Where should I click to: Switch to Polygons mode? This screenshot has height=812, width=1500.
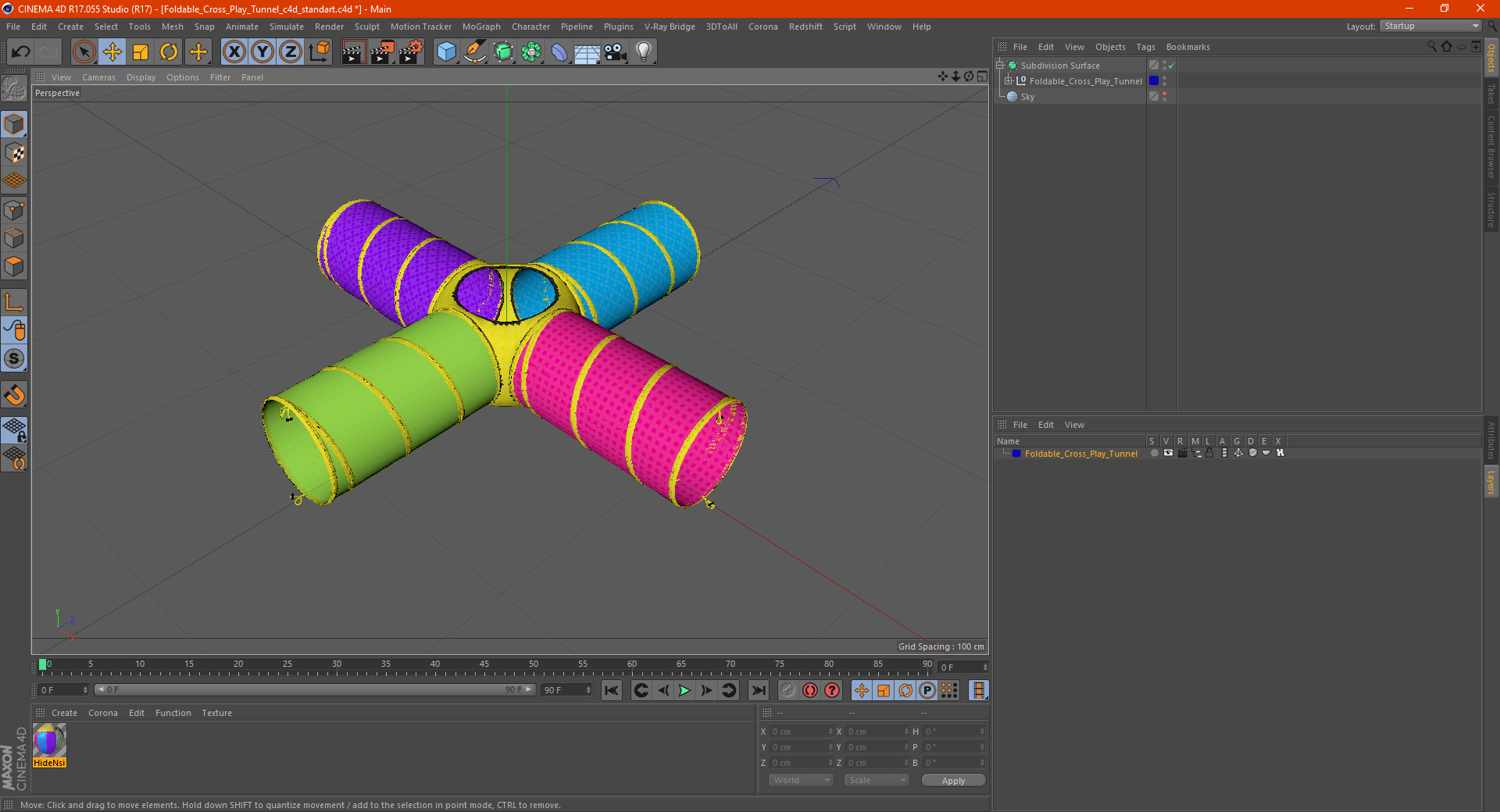[x=14, y=266]
